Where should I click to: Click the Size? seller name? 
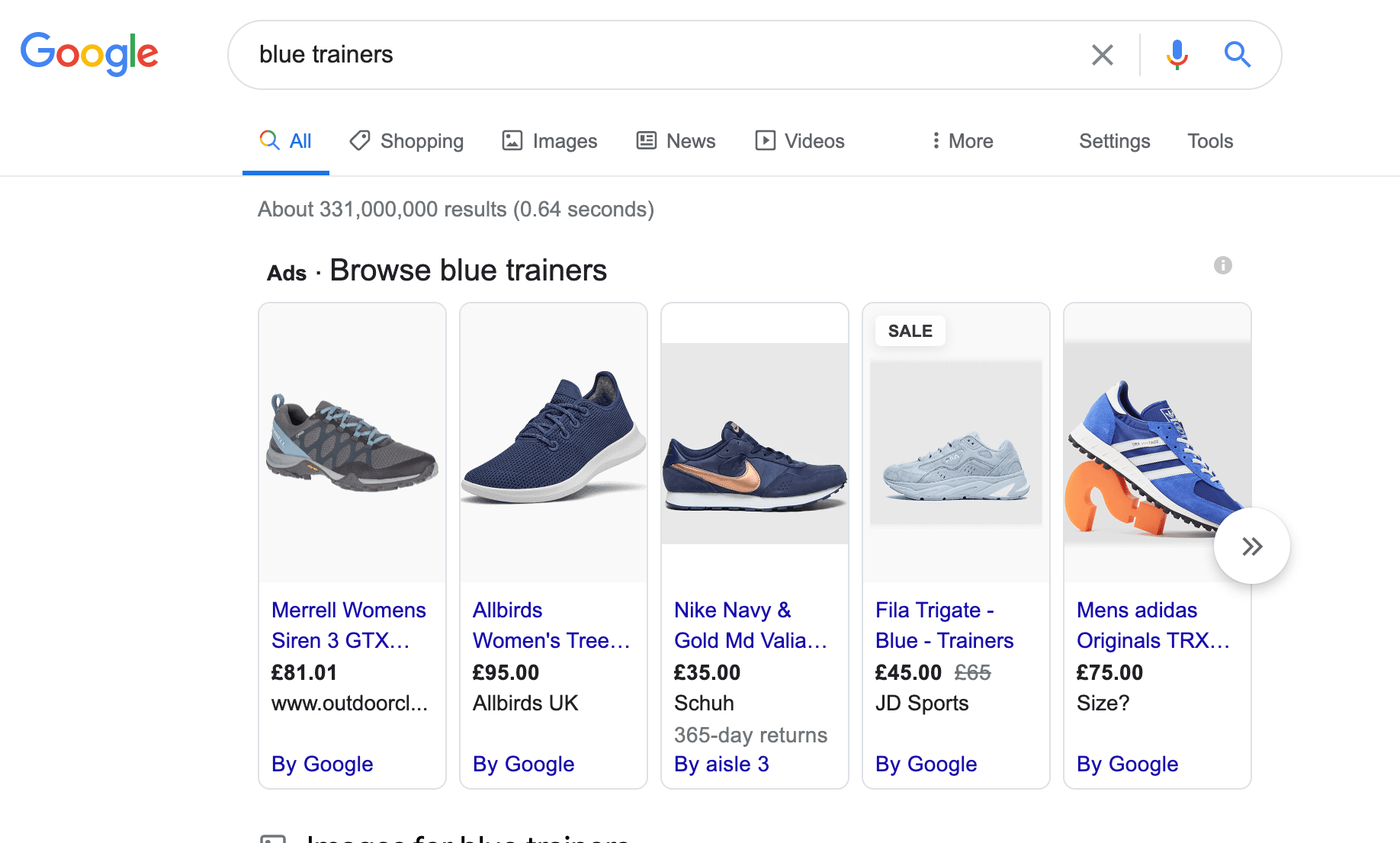(1103, 703)
